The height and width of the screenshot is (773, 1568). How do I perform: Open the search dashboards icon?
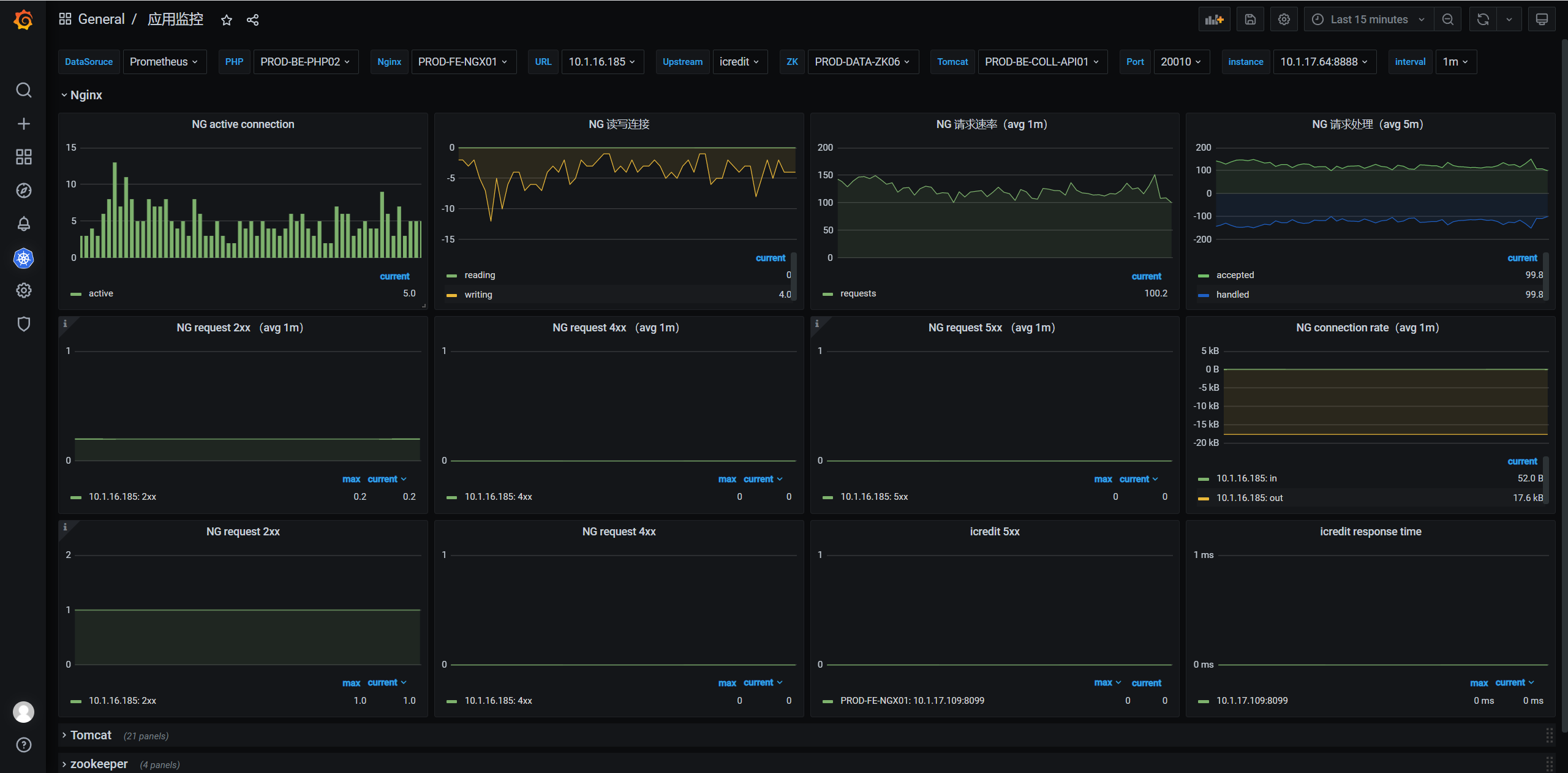click(x=23, y=91)
